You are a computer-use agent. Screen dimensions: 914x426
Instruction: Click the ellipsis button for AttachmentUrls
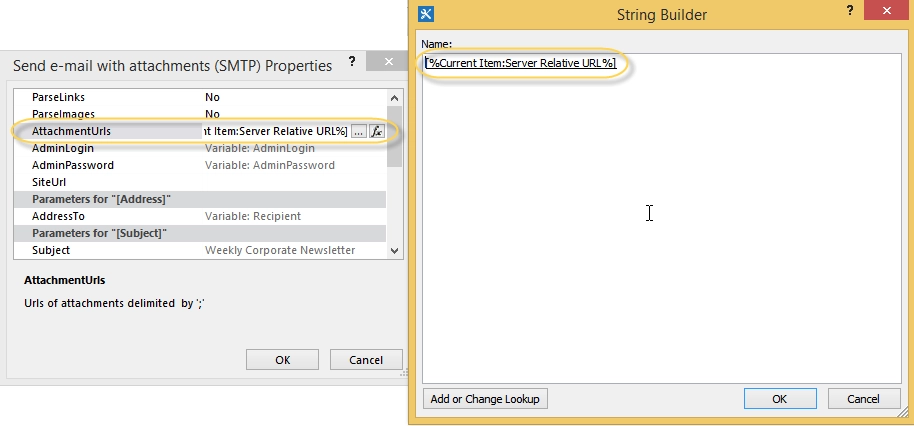point(358,132)
